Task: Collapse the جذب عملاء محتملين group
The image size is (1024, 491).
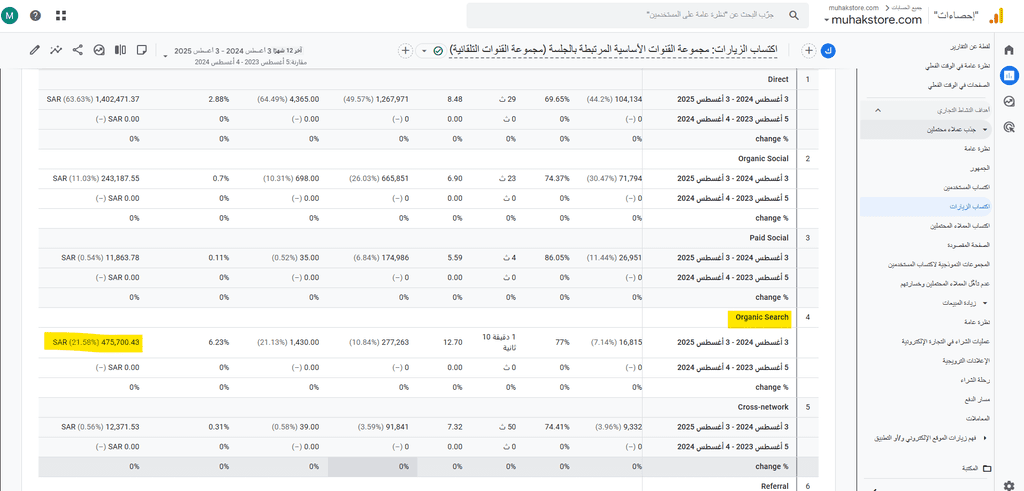Action: (985, 129)
